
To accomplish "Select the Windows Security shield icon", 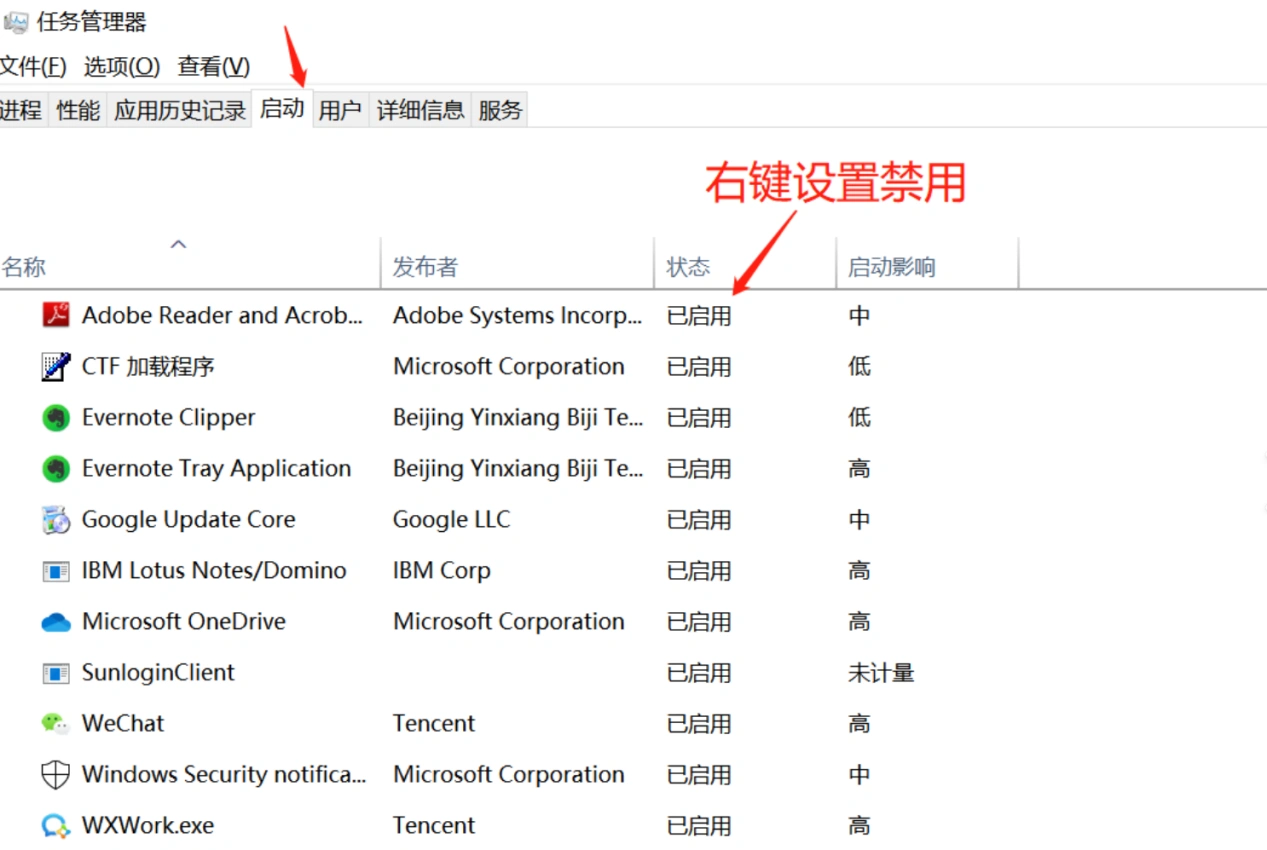I will coord(56,775).
